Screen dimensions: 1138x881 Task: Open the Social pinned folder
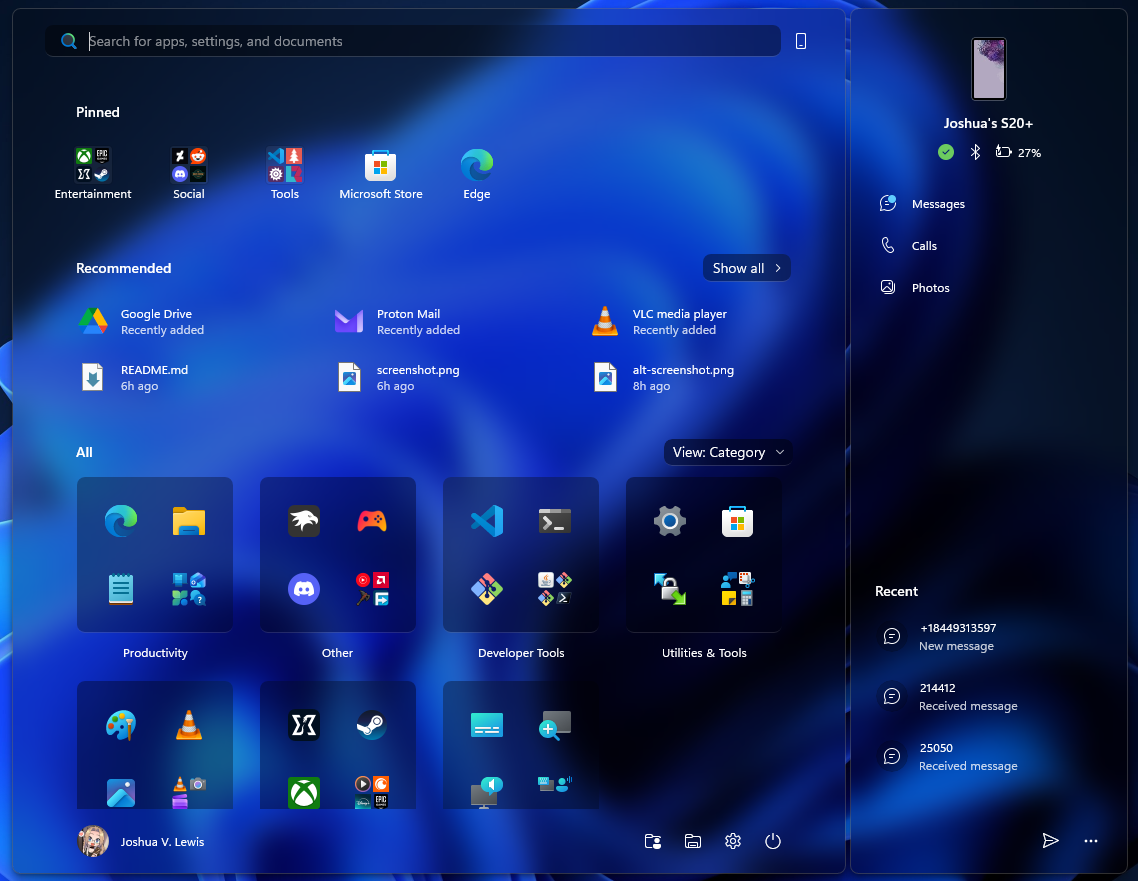click(x=189, y=173)
